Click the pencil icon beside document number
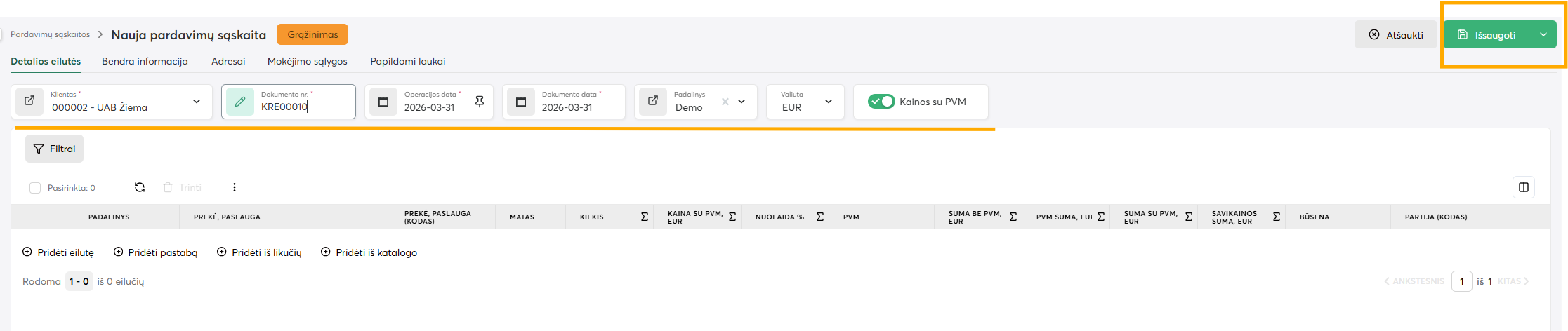Image resolution: width=1568 pixels, height=331 pixels. point(239,102)
